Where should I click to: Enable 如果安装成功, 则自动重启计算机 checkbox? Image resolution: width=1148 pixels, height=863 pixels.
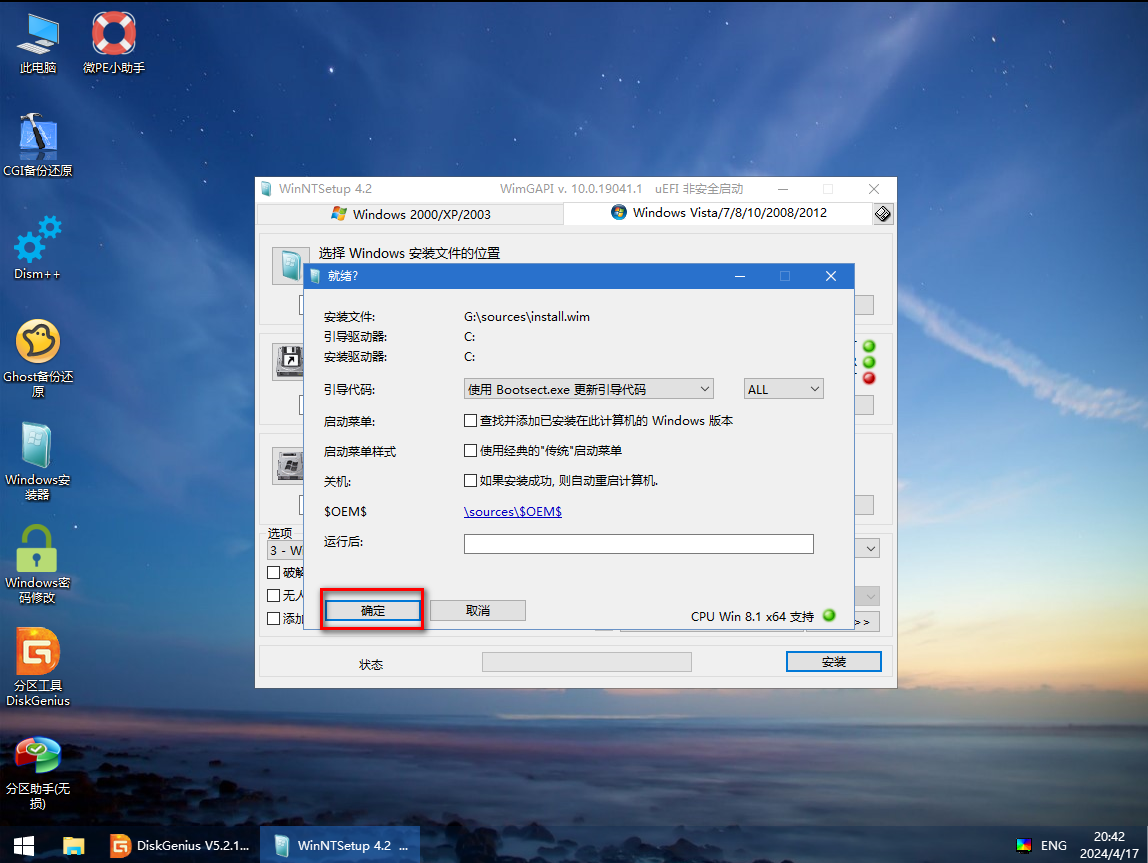coord(470,481)
